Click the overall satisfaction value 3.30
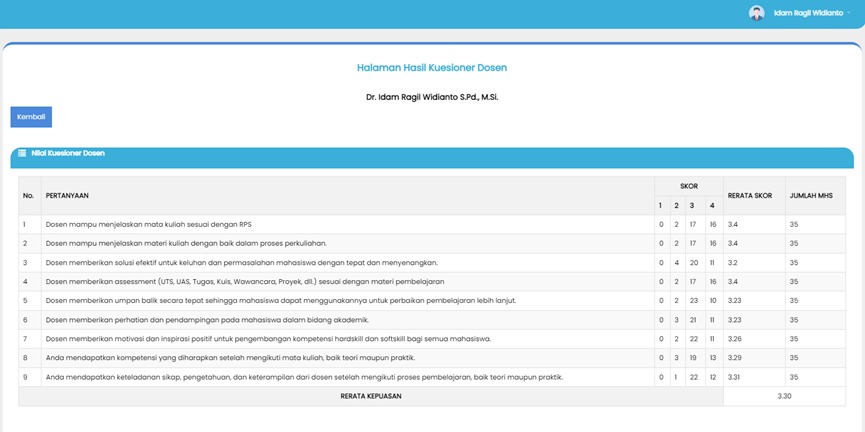The width and height of the screenshot is (865, 432). point(784,396)
